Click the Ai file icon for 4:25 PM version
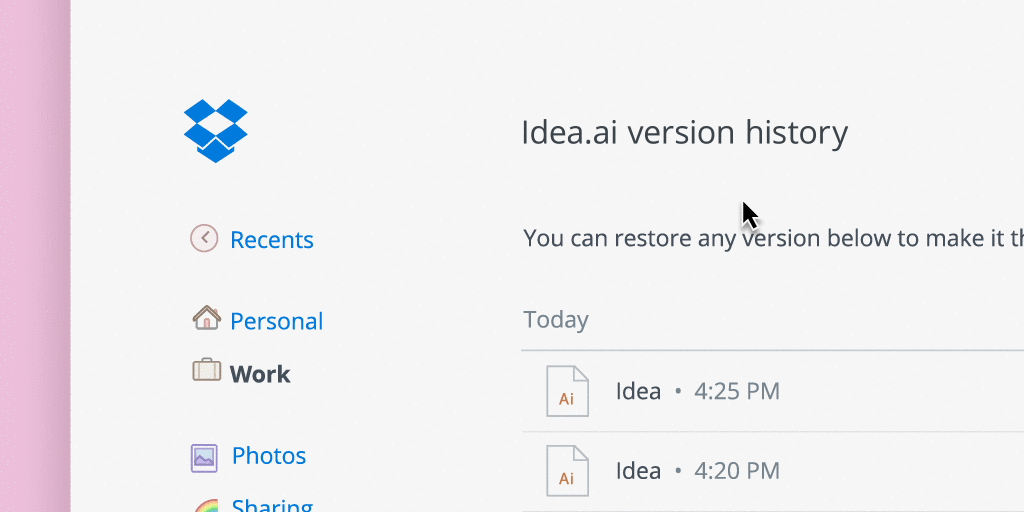Screen dimensions: 1024x512 click(566, 391)
